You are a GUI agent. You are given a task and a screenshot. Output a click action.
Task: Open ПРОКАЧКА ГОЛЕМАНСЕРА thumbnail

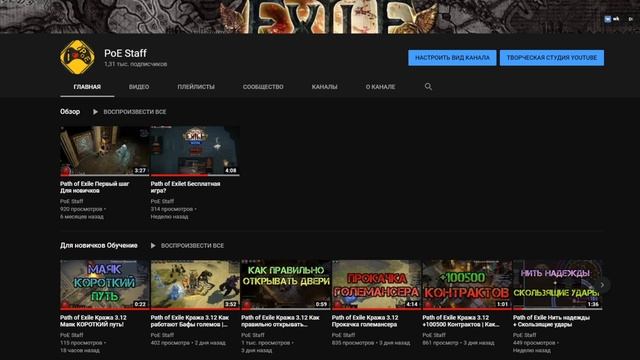click(x=376, y=284)
